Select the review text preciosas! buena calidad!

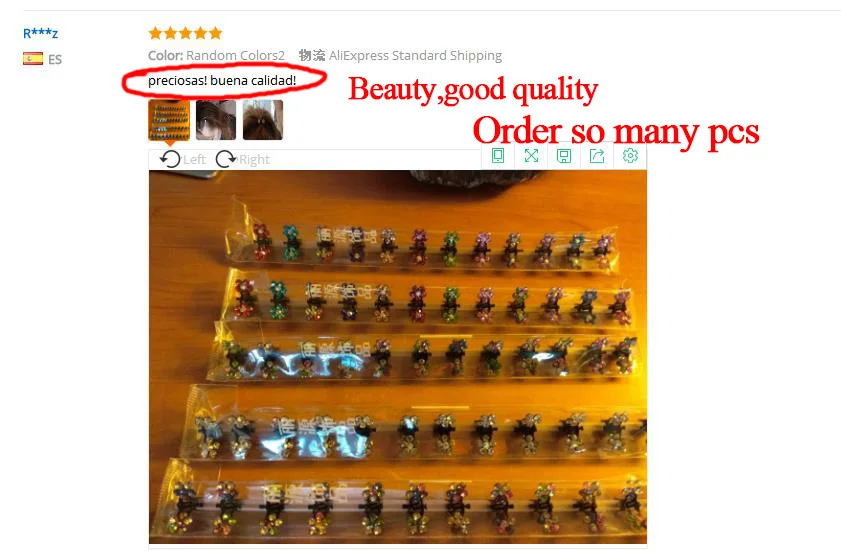(222, 80)
